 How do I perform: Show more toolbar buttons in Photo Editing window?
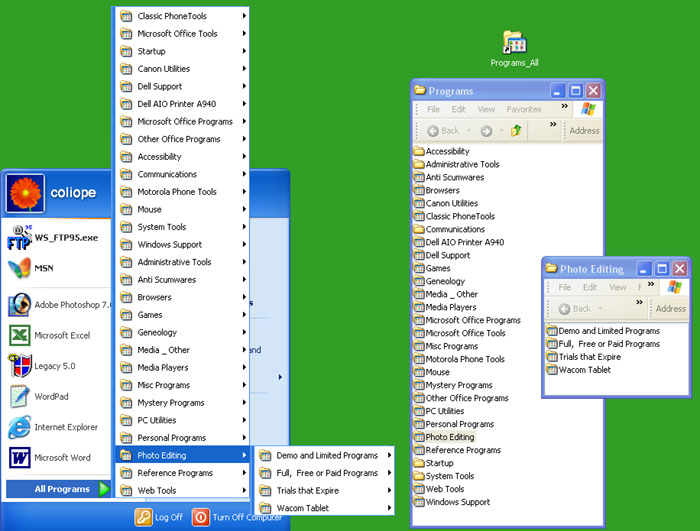(639, 302)
